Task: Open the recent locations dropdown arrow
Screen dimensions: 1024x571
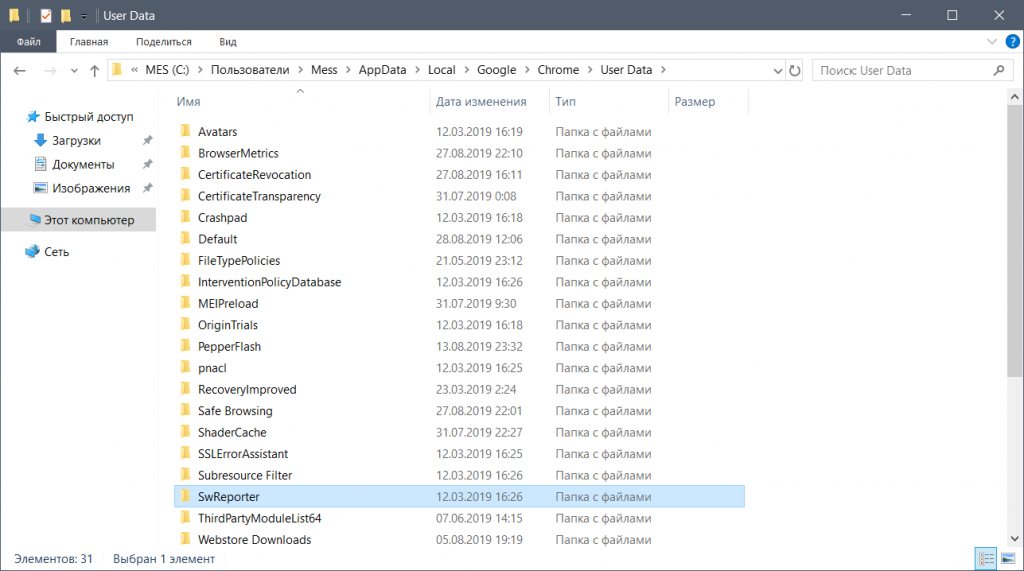Action: pyautogui.click(x=72, y=71)
